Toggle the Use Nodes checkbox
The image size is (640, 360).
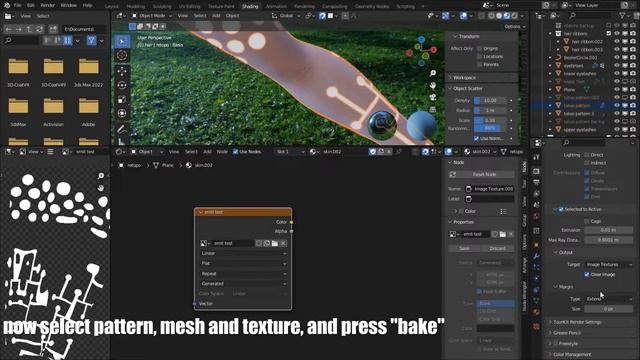point(236,152)
